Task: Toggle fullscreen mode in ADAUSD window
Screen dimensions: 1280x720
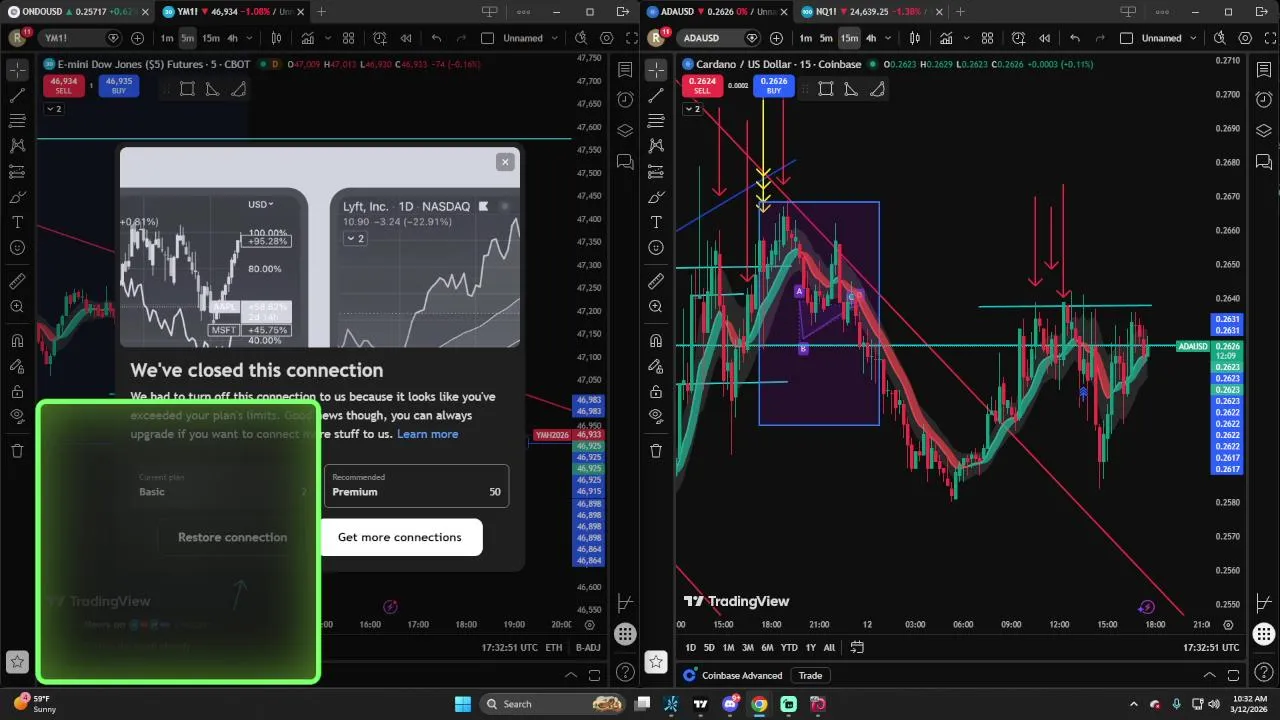Action: click(x=1272, y=38)
